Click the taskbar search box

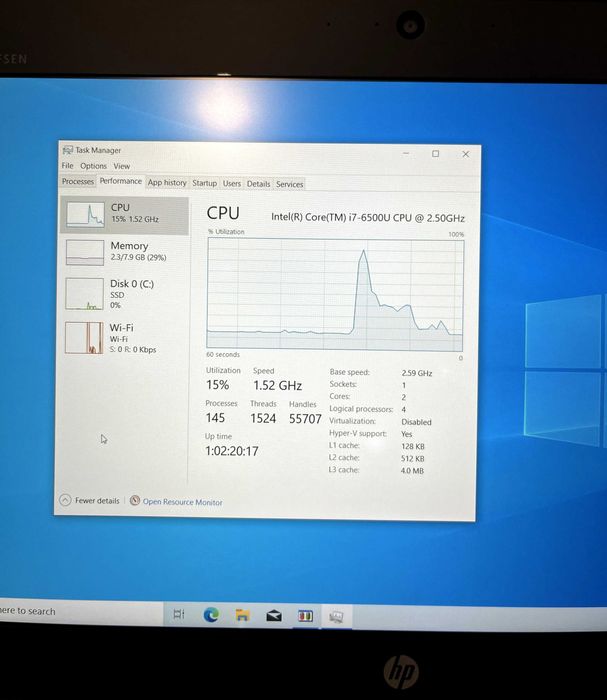coord(80,611)
